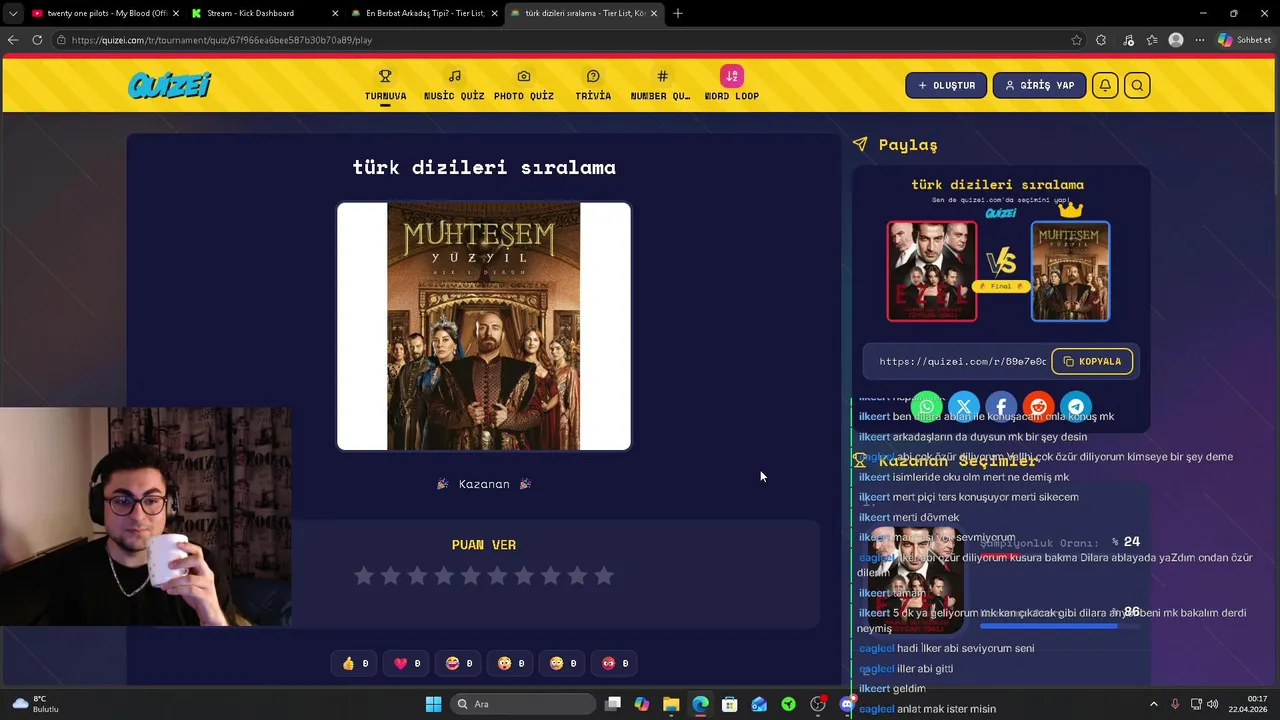Screen dimensions: 1280x720
Task: Open File Explorer from taskbar
Action: (x=671, y=704)
